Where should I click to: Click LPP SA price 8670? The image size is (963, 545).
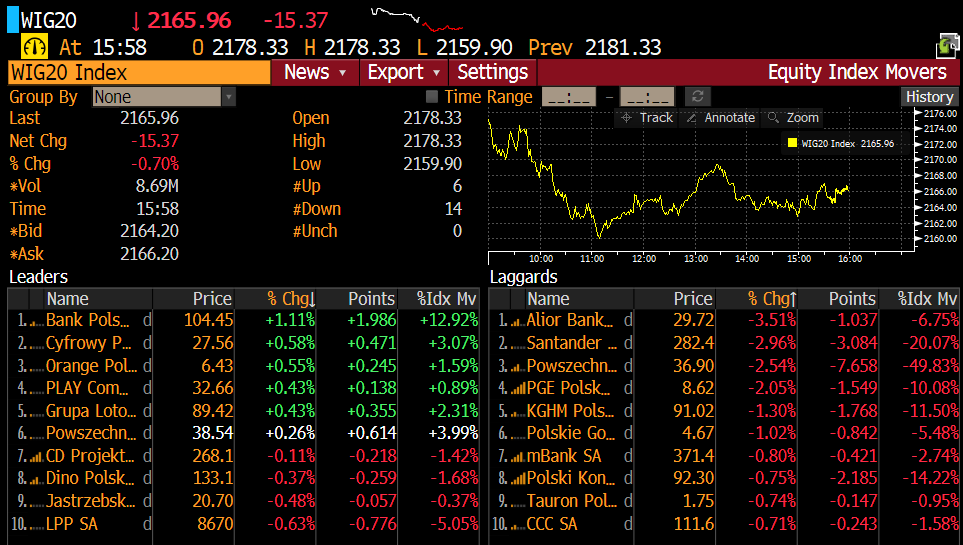(x=215, y=525)
